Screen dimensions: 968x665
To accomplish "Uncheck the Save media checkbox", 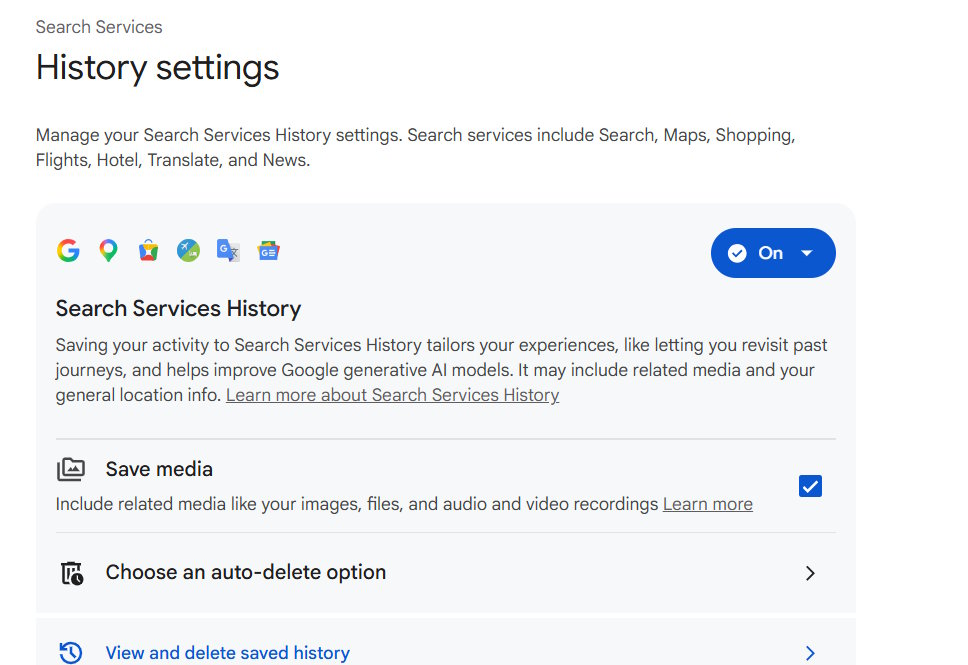I will (810, 486).
